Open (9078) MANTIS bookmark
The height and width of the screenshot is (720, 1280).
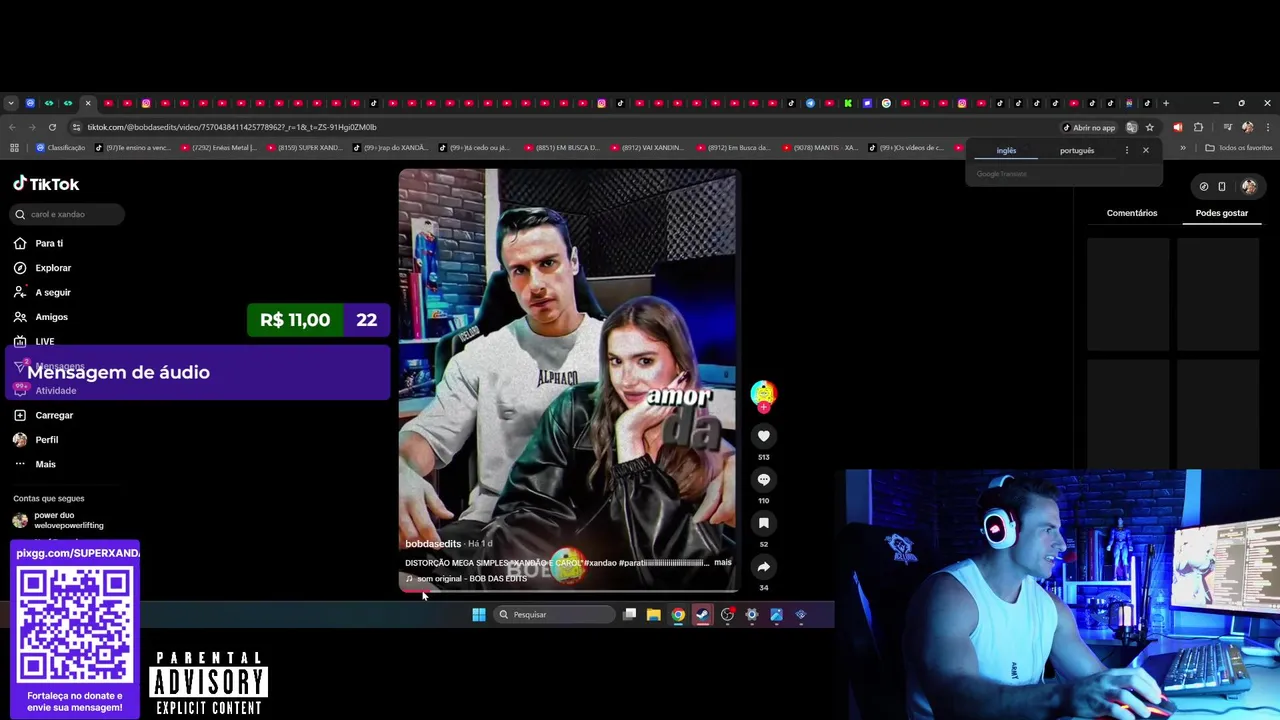point(820,148)
